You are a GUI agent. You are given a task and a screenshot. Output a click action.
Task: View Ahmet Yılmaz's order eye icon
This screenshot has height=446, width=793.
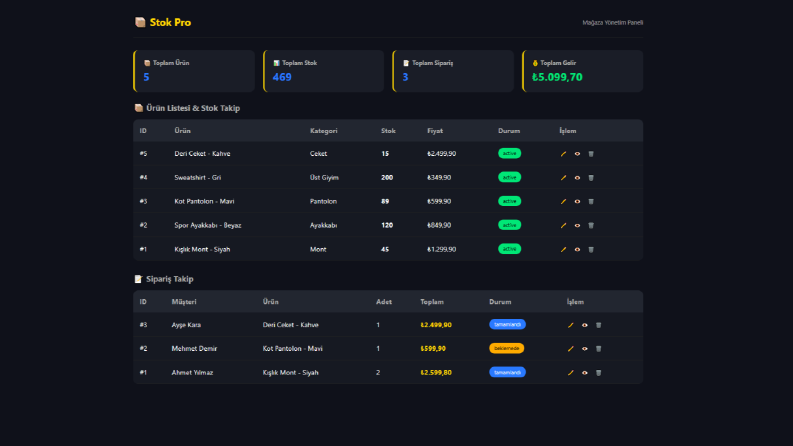585,373
